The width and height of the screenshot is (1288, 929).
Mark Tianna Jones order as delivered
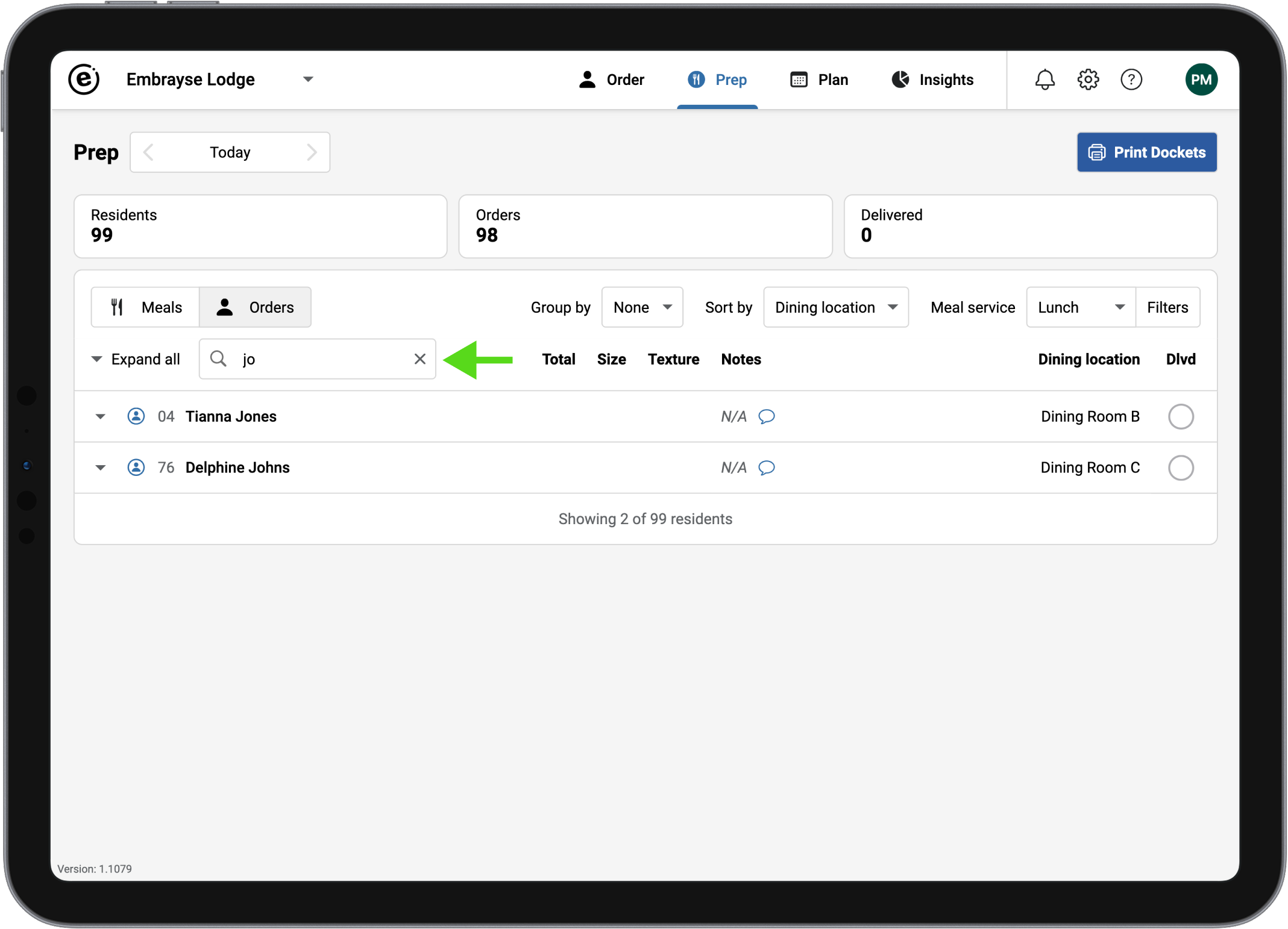click(x=1181, y=416)
